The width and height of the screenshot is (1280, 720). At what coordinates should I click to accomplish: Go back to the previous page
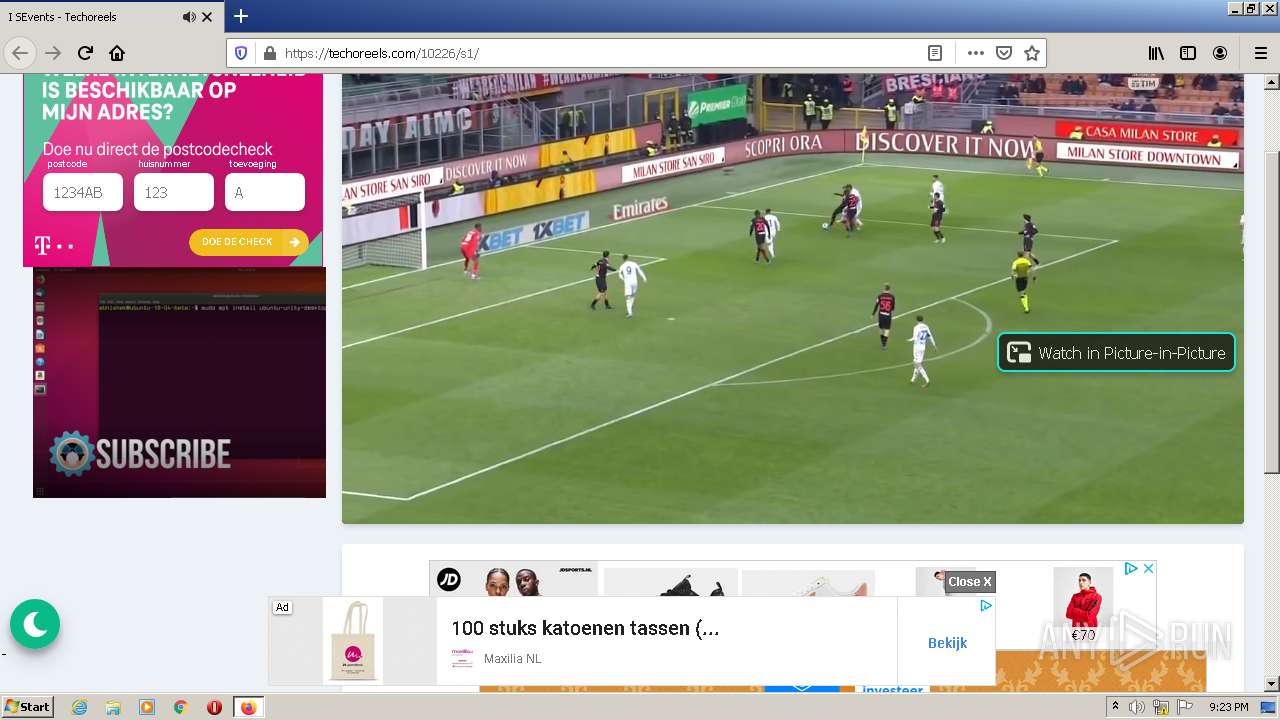(x=20, y=53)
